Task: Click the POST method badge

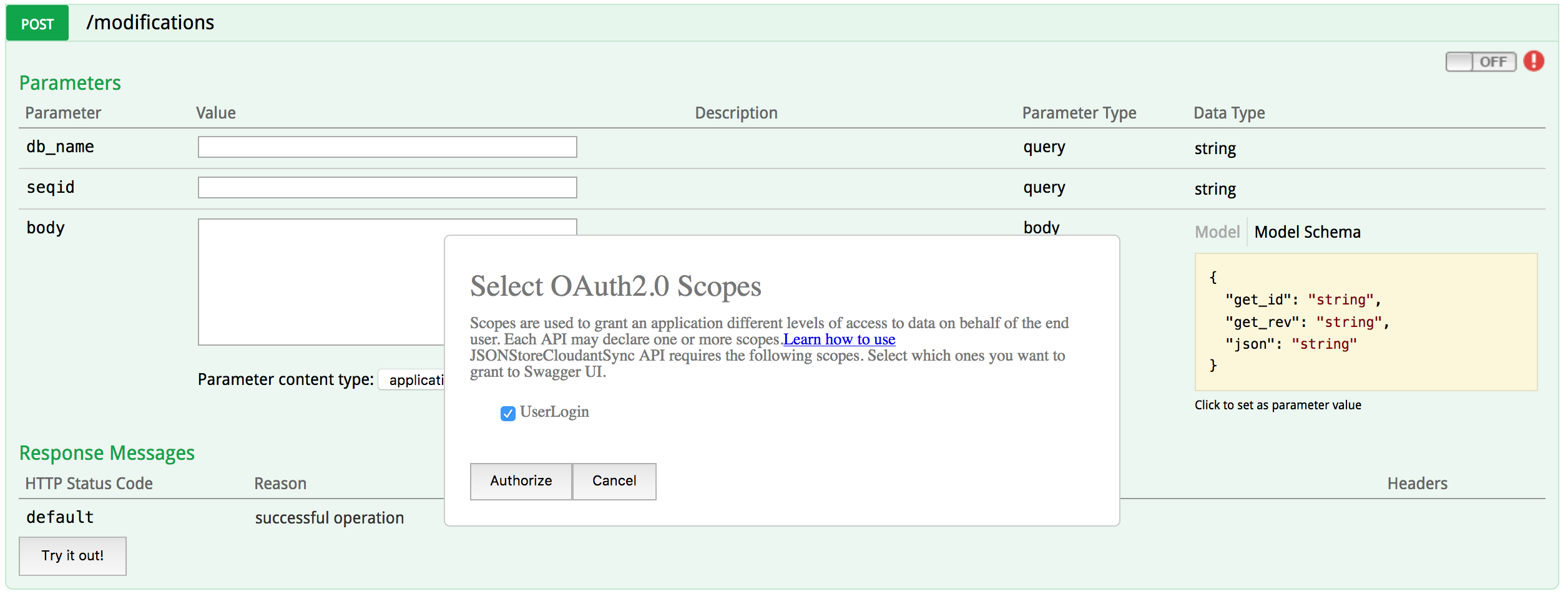Action: (37, 24)
